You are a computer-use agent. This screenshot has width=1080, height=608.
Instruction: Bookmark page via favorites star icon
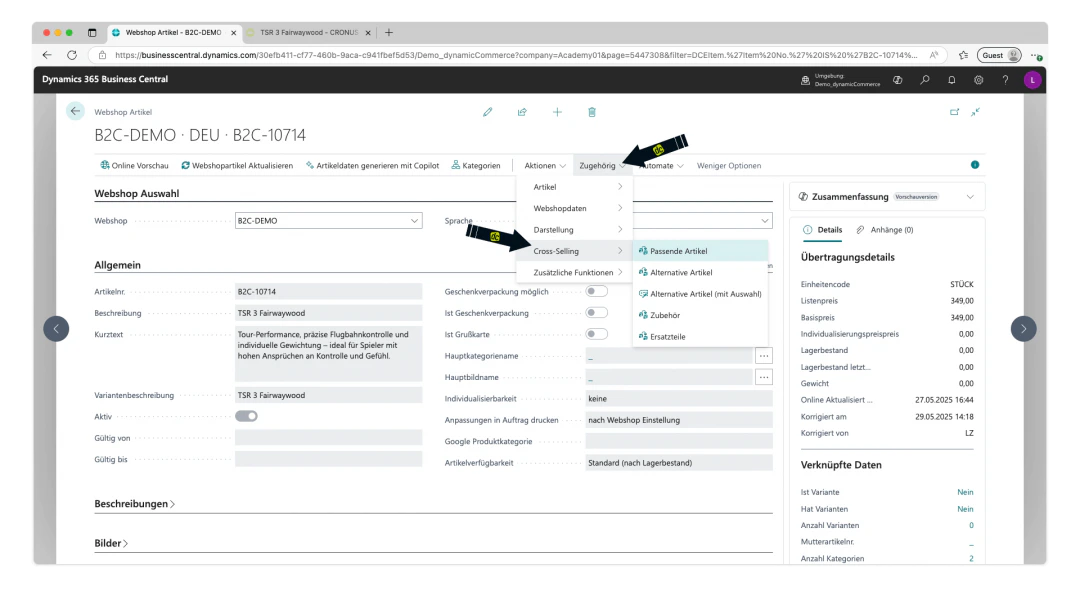pyautogui.click(x=963, y=55)
